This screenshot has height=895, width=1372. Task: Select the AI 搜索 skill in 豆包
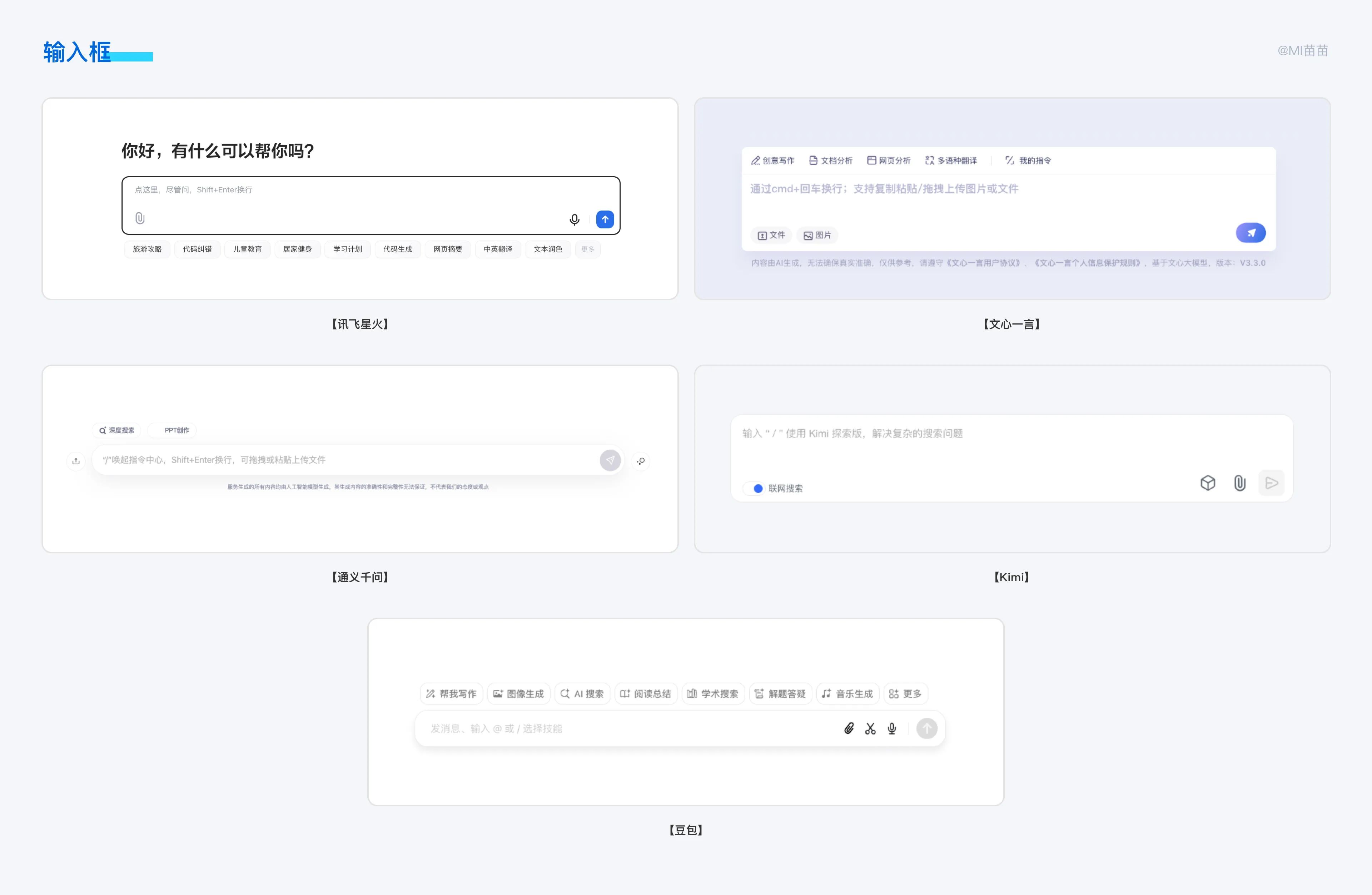click(582, 694)
